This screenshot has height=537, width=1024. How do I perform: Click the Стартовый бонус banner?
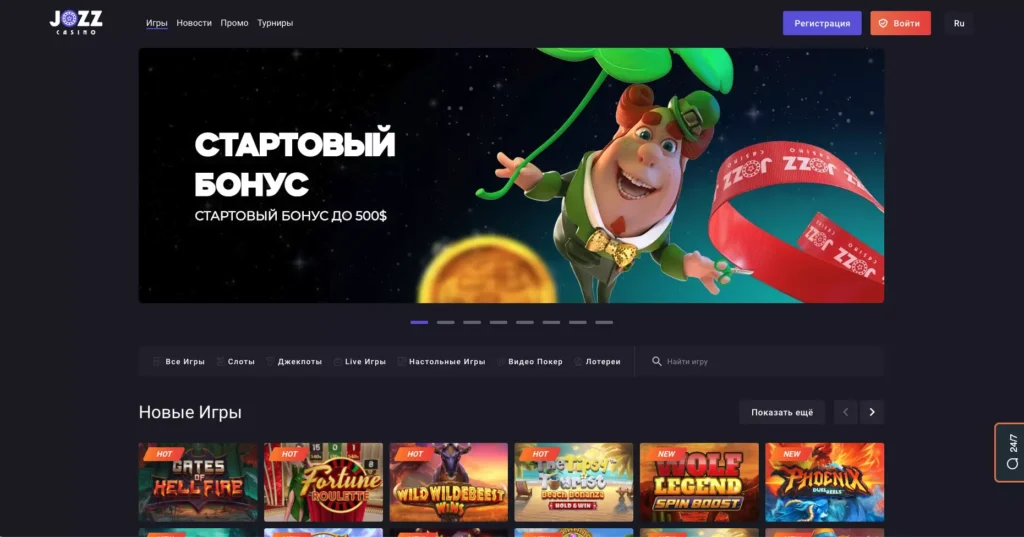(x=511, y=175)
